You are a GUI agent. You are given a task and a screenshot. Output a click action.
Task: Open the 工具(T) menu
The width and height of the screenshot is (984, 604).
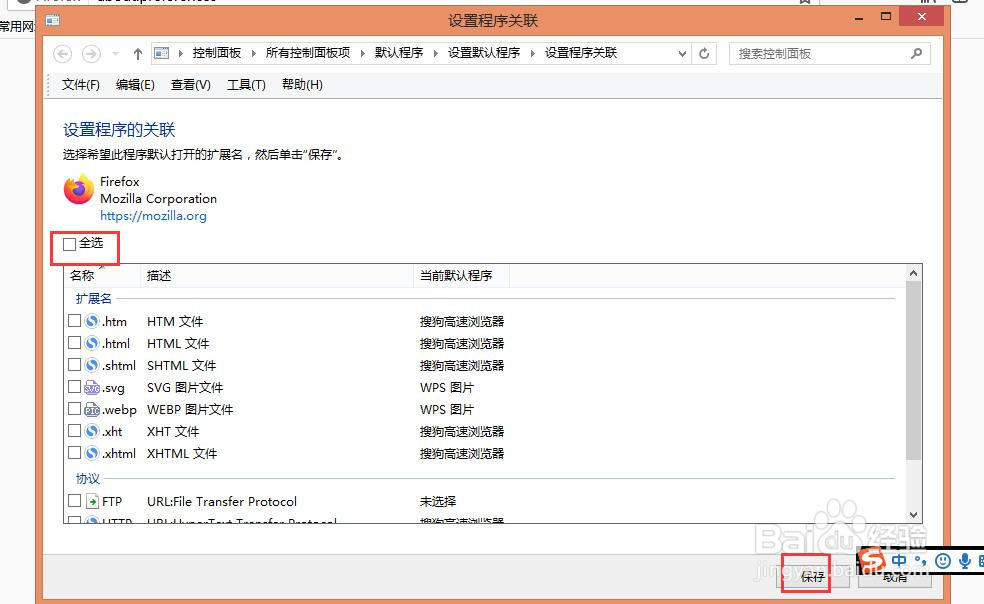[x=246, y=85]
